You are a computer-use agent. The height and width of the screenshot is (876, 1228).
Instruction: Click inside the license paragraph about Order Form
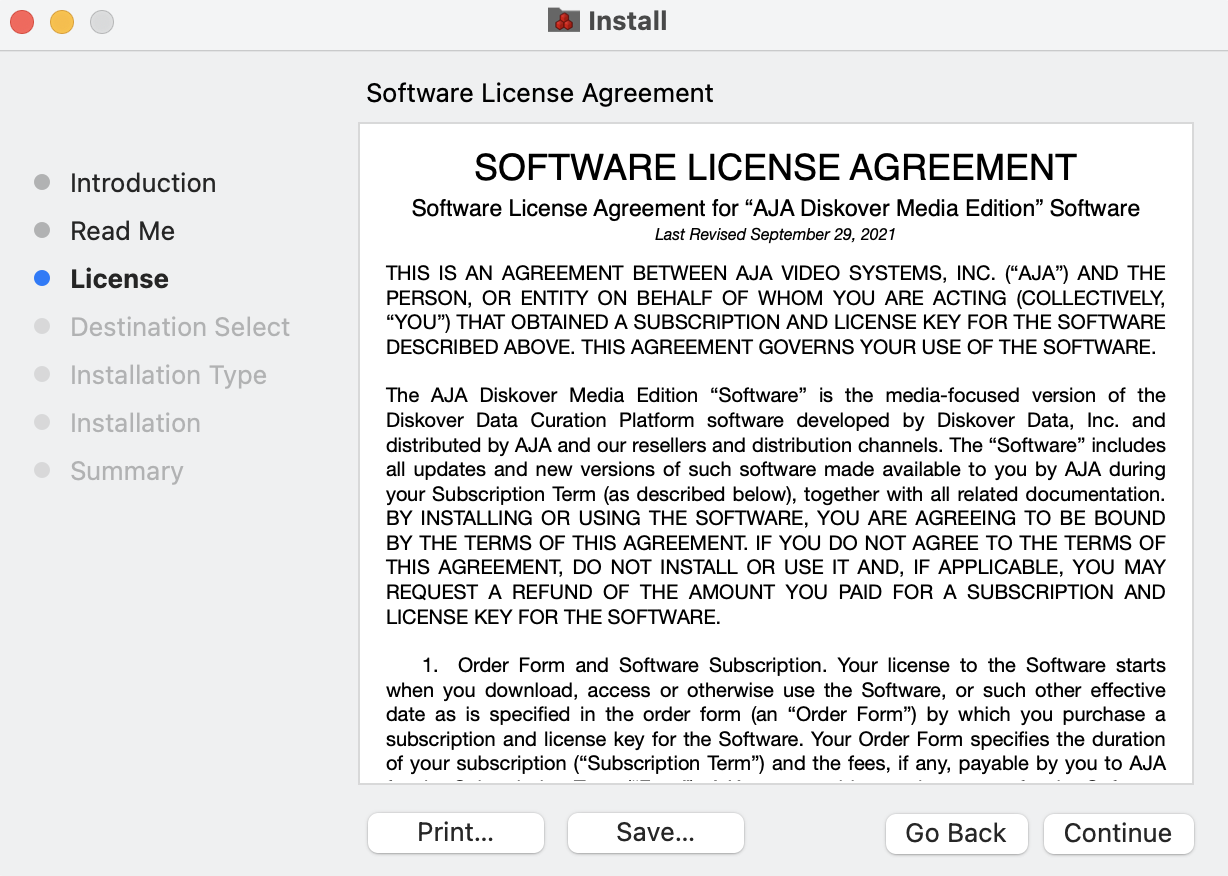775,715
